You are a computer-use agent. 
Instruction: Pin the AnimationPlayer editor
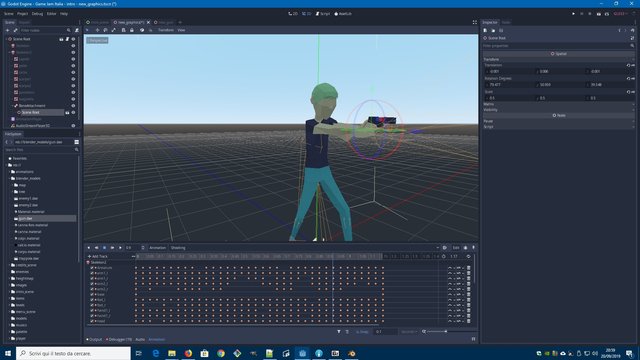(x=473, y=248)
